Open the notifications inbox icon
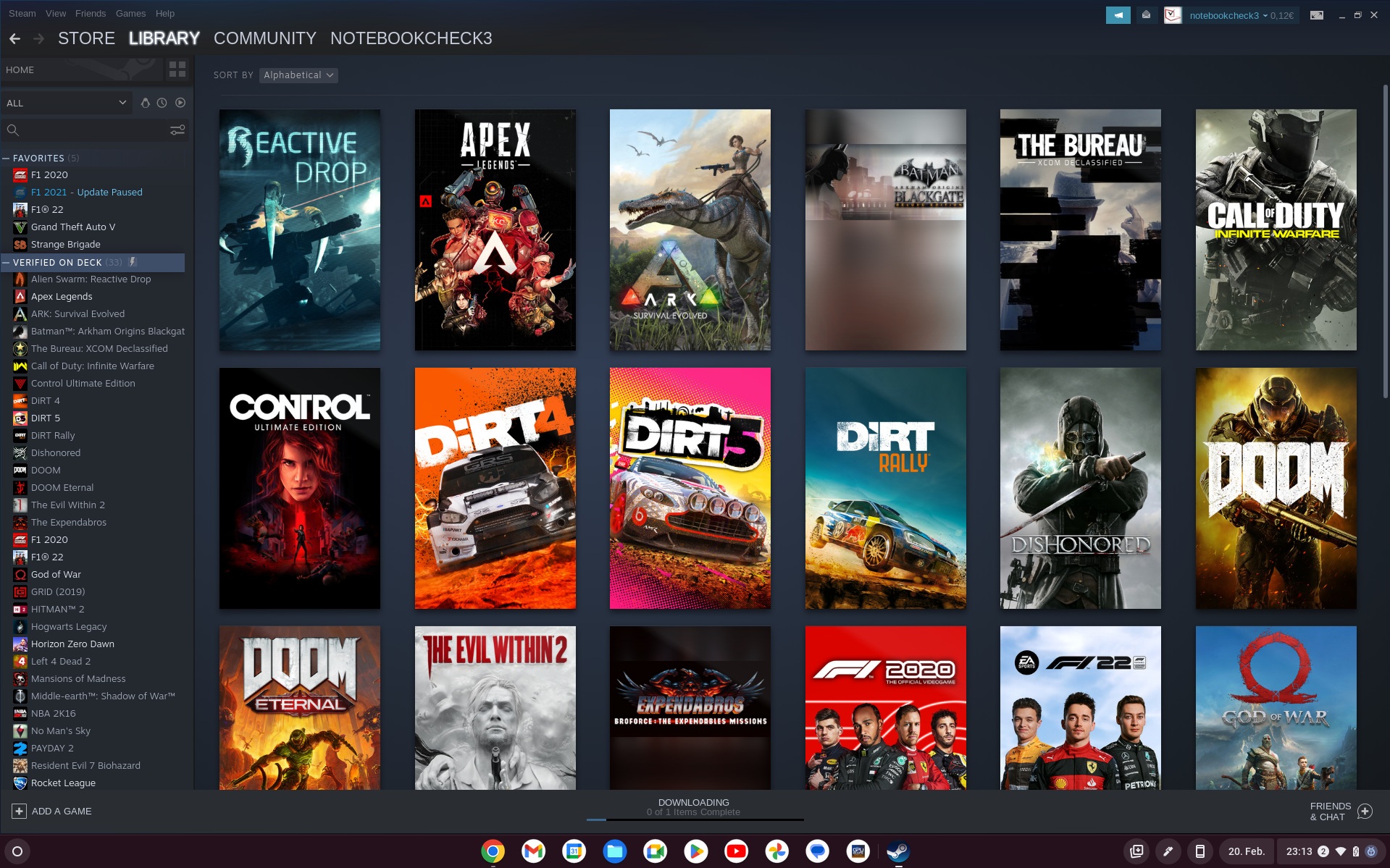This screenshot has height=868, width=1390. (1146, 15)
